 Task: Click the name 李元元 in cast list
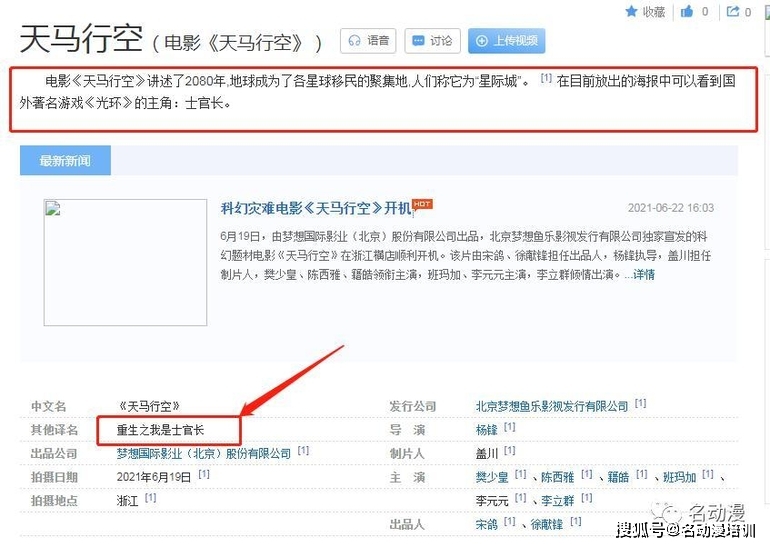click(x=492, y=500)
